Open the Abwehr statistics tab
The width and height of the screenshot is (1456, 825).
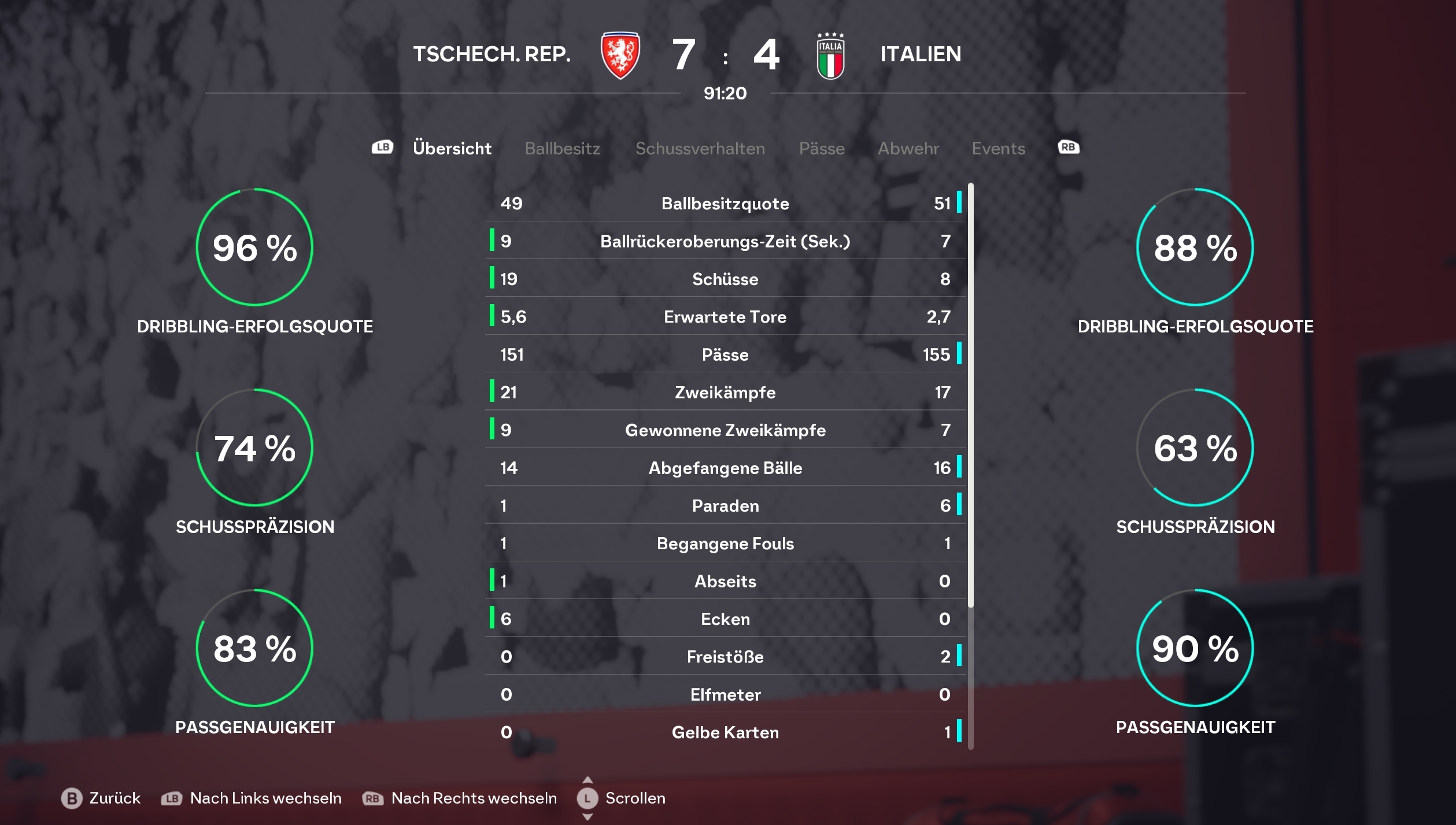pyautogui.click(x=908, y=149)
